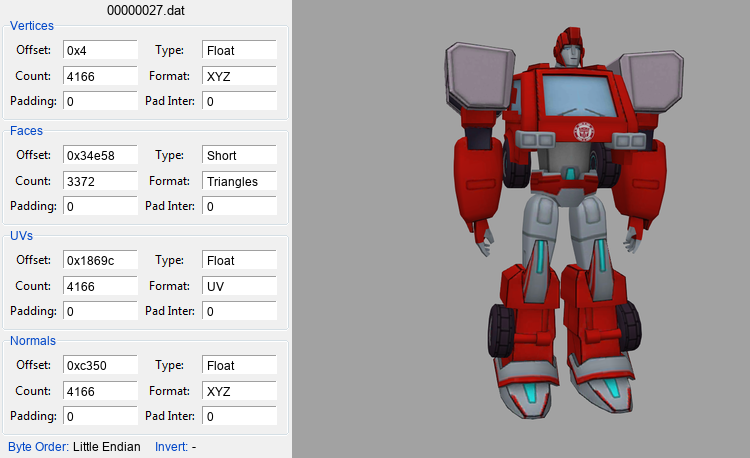The height and width of the screenshot is (458, 750).
Task: Click the red robot model in viewport
Action: pyautogui.click(x=564, y=223)
